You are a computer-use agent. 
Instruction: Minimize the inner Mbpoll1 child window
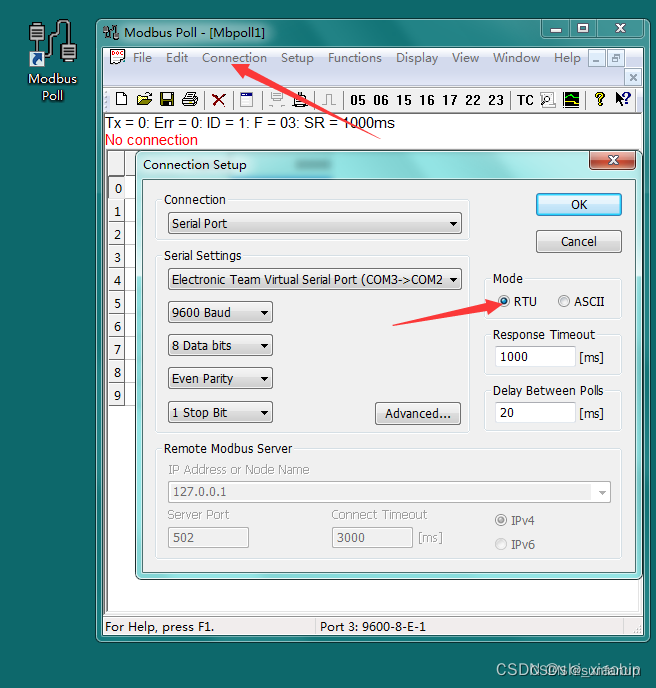tap(596, 58)
